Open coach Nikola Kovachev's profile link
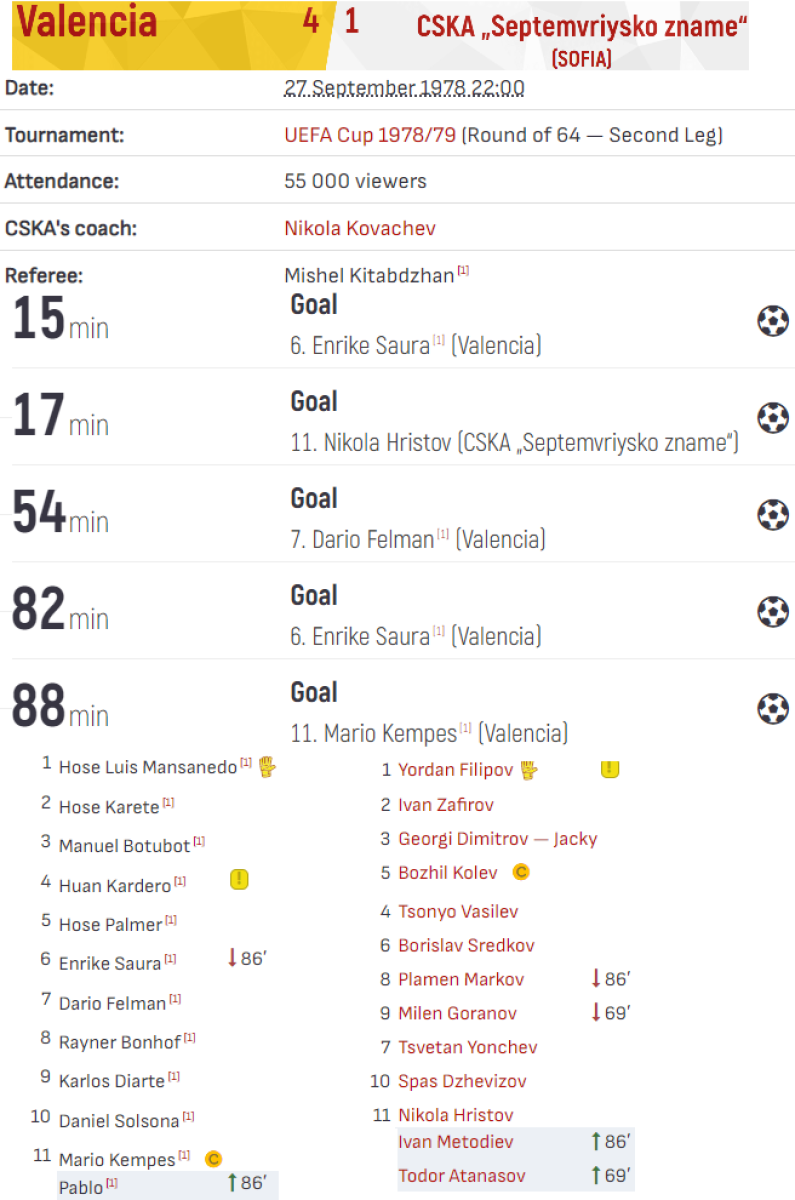Image resolution: width=795 pixels, height=1200 pixels. 360,228
